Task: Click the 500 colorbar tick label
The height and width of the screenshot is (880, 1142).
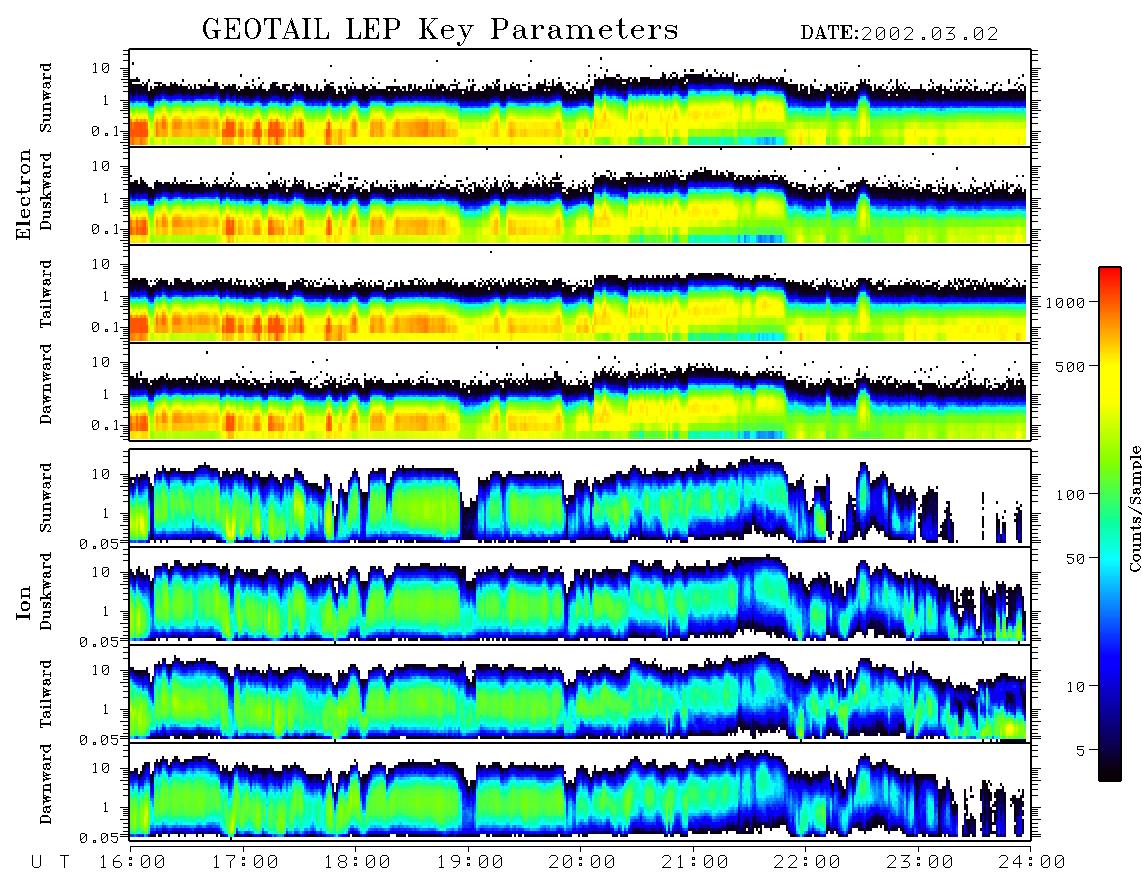Action: pyautogui.click(x=1070, y=366)
